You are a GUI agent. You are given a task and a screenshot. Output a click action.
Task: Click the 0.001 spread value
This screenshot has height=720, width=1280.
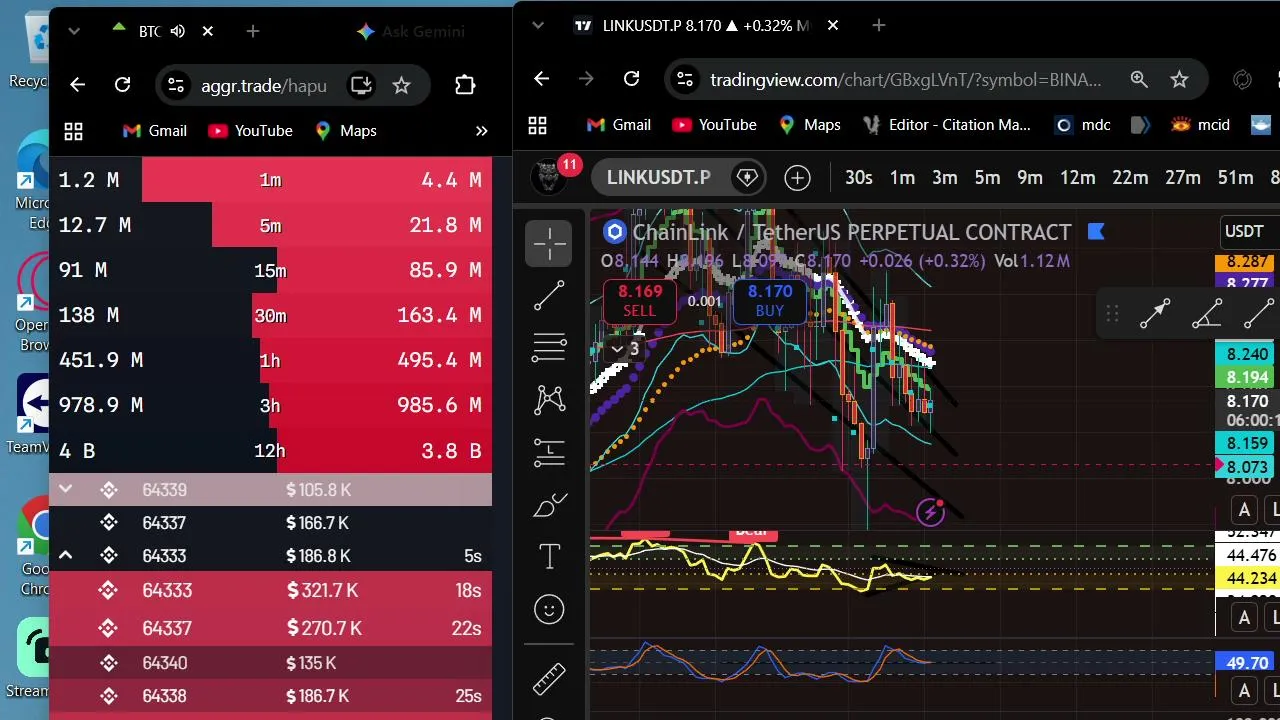point(705,301)
